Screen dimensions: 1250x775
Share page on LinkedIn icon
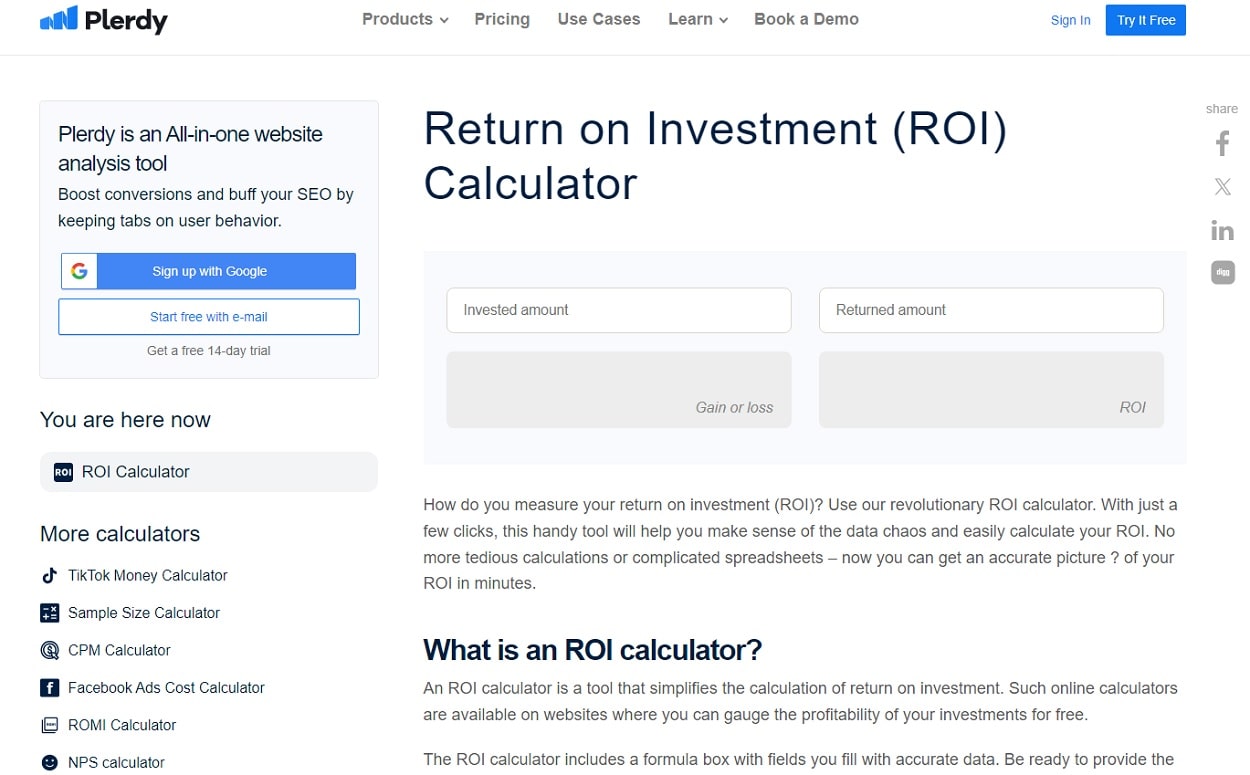pyautogui.click(x=1222, y=230)
